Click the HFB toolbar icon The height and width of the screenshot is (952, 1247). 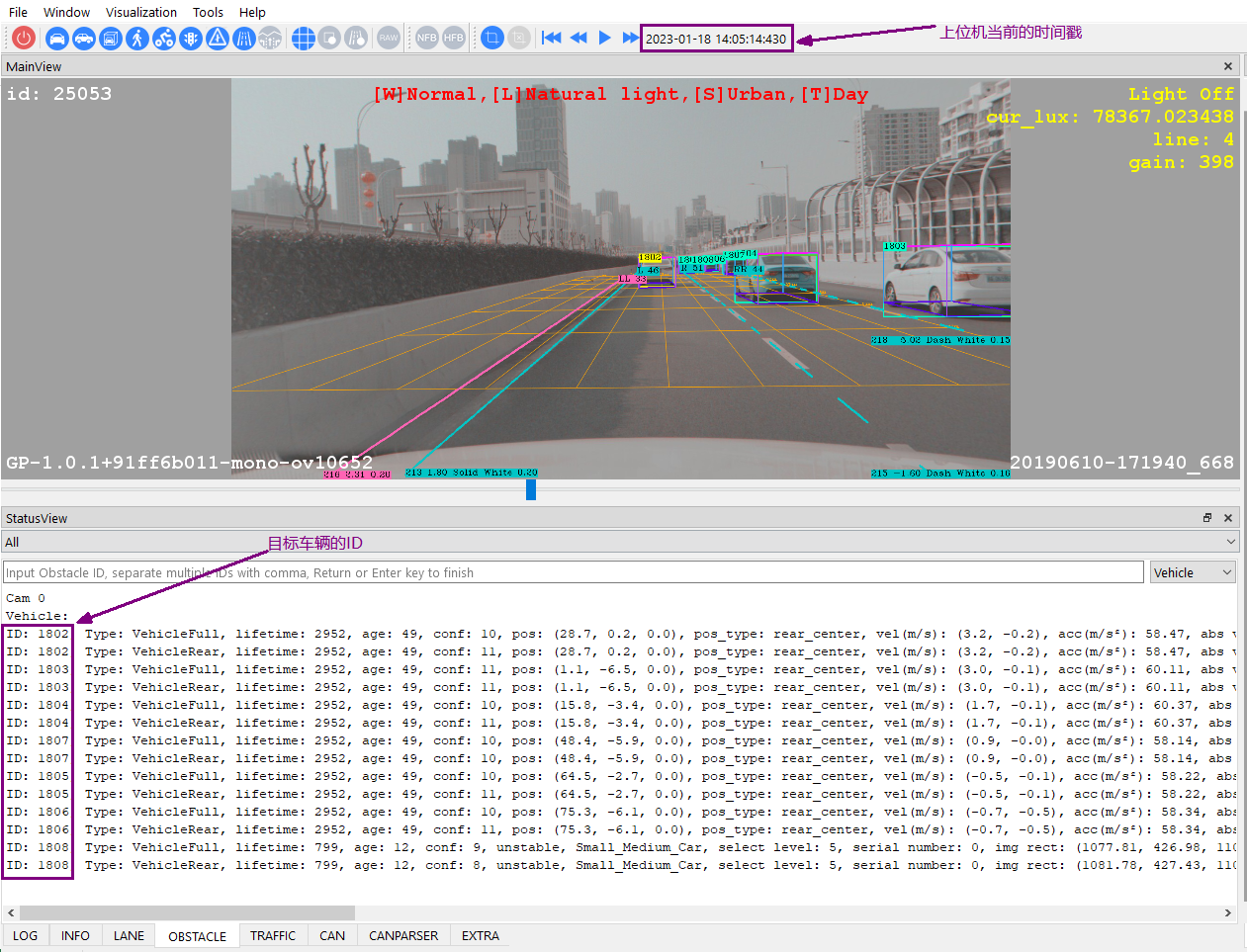453,39
